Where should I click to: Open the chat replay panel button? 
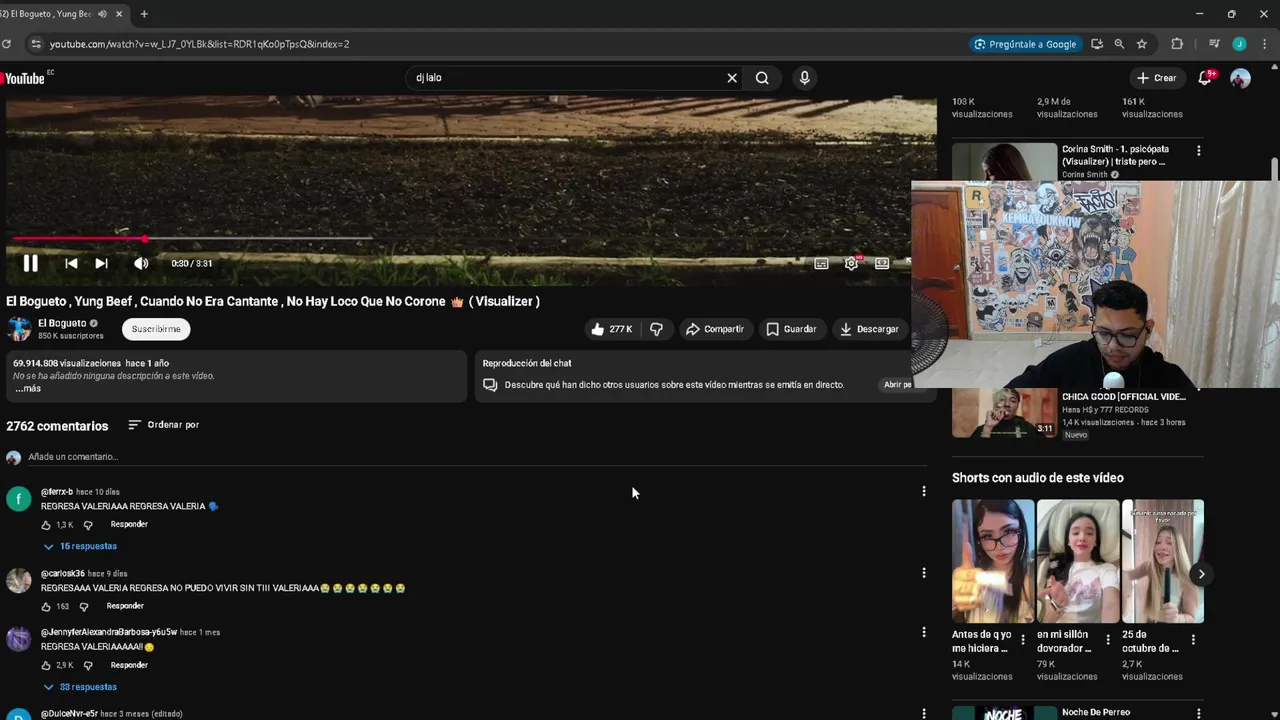pos(897,385)
